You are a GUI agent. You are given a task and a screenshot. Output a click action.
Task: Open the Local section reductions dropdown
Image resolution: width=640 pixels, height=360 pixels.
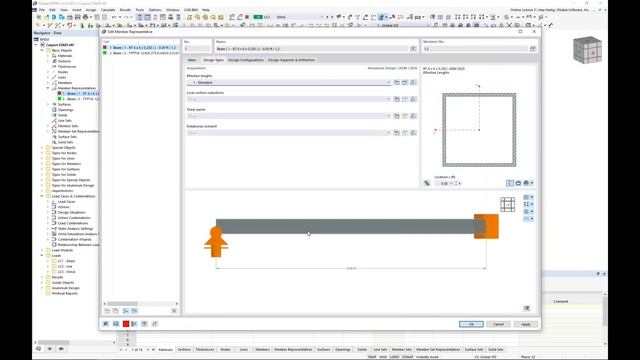pos(388,99)
